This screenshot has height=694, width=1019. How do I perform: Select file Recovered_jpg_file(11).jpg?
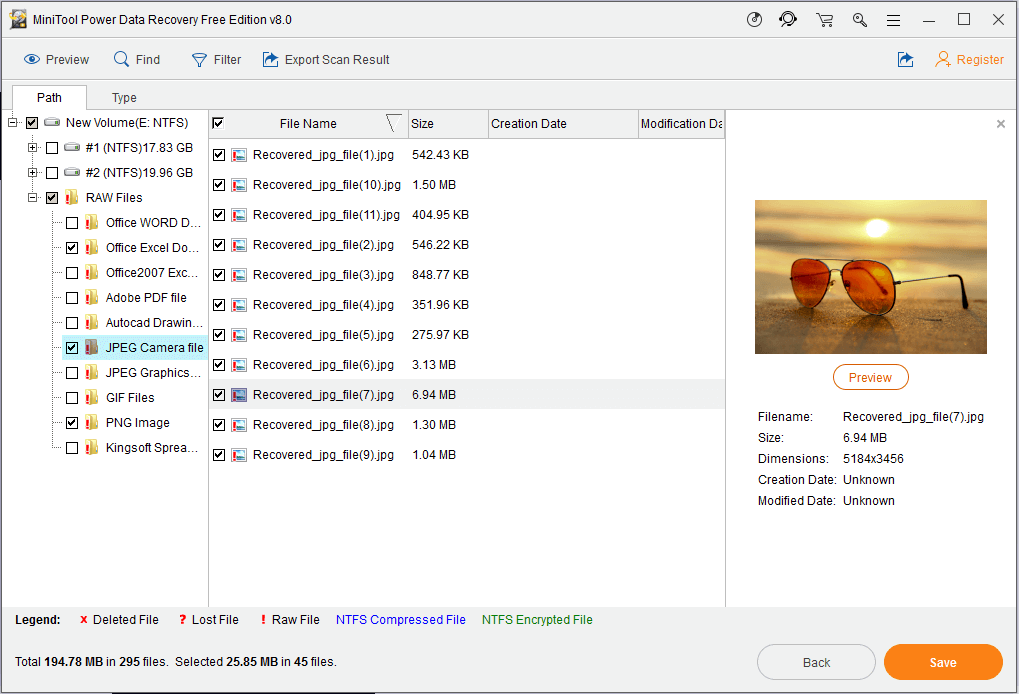(x=326, y=215)
